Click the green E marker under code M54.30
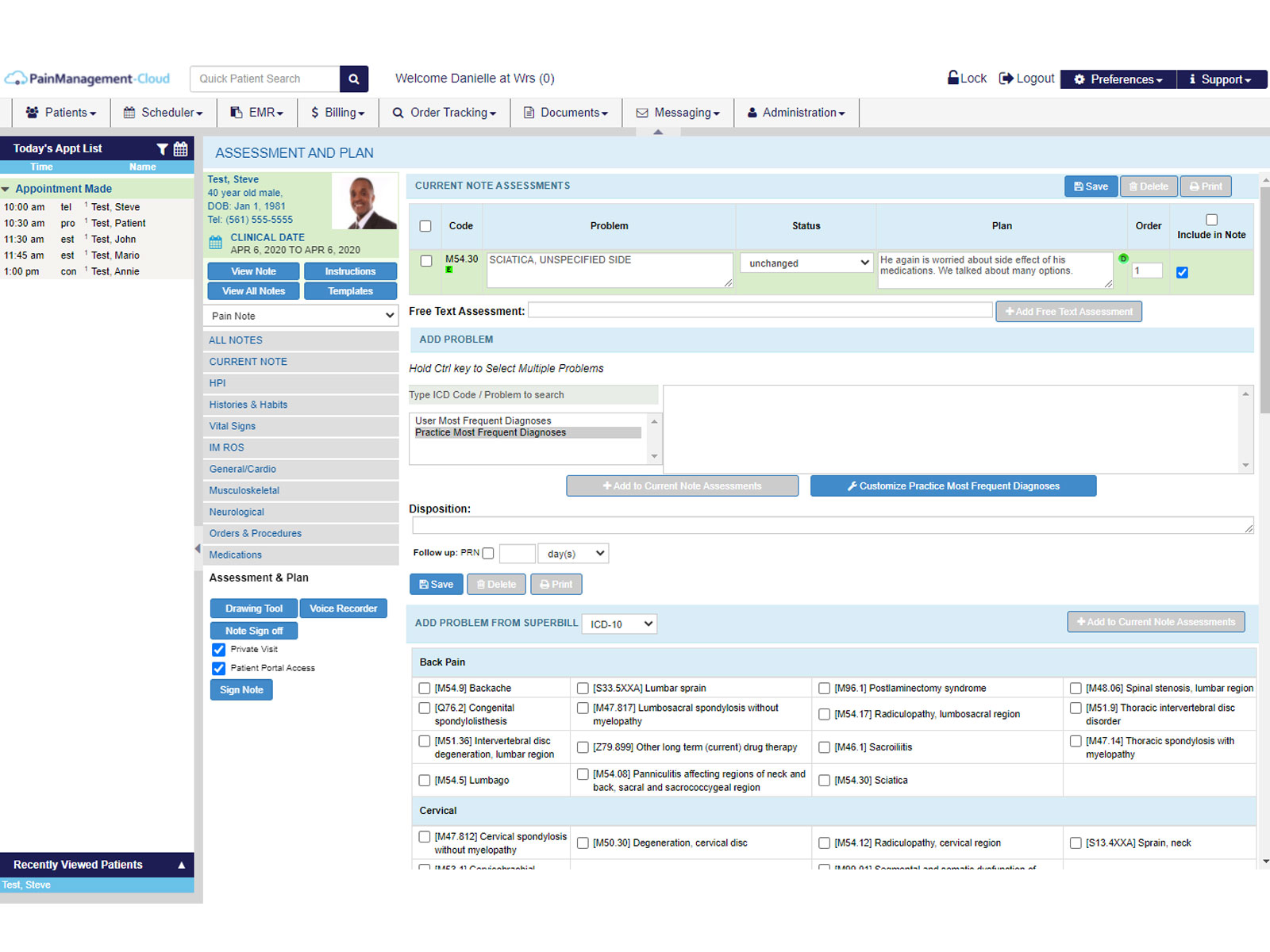The width and height of the screenshot is (1270, 952). tap(449, 270)
